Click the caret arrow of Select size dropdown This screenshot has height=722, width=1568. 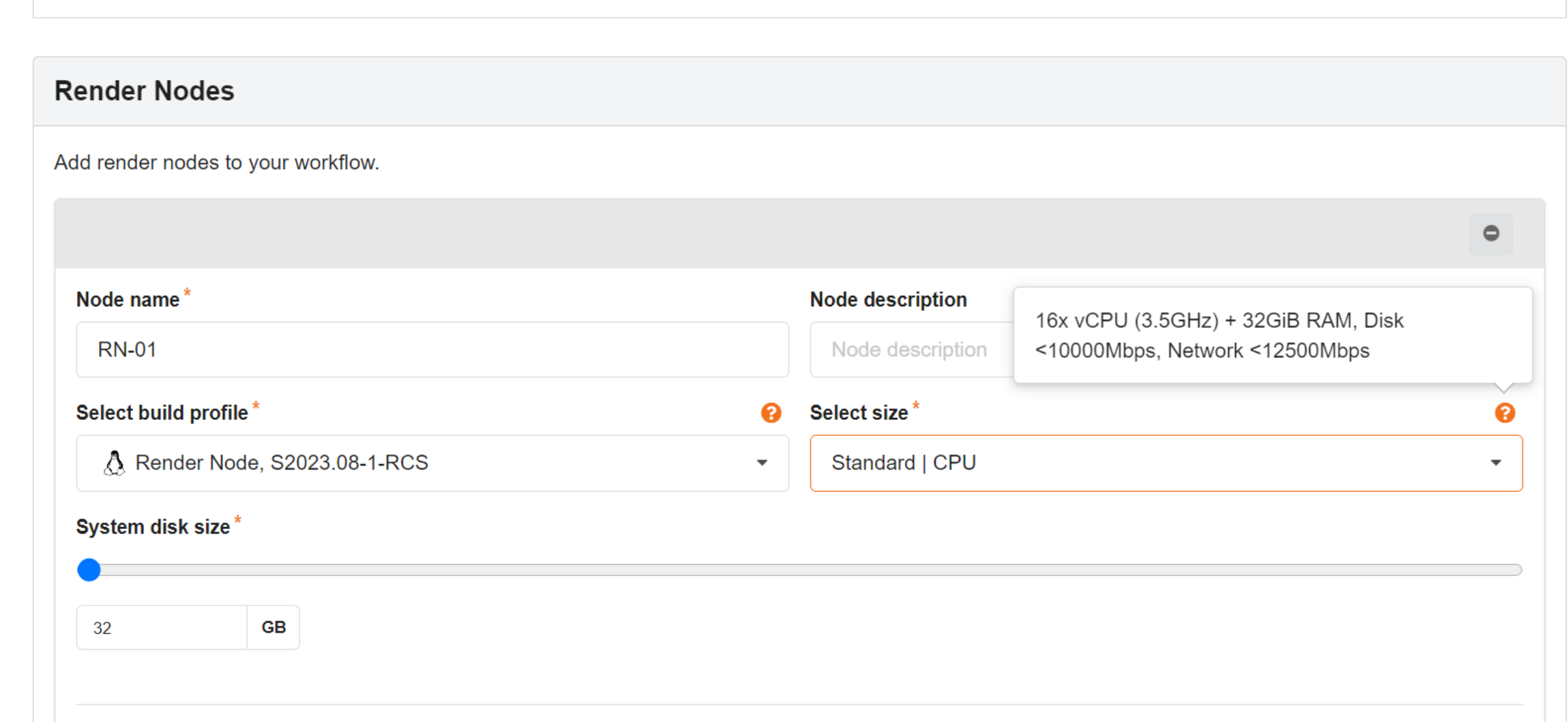[x=1495, y=463]
